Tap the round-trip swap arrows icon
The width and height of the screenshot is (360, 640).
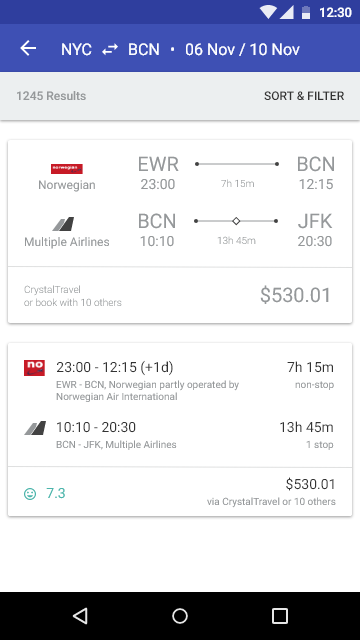point(110,49)
